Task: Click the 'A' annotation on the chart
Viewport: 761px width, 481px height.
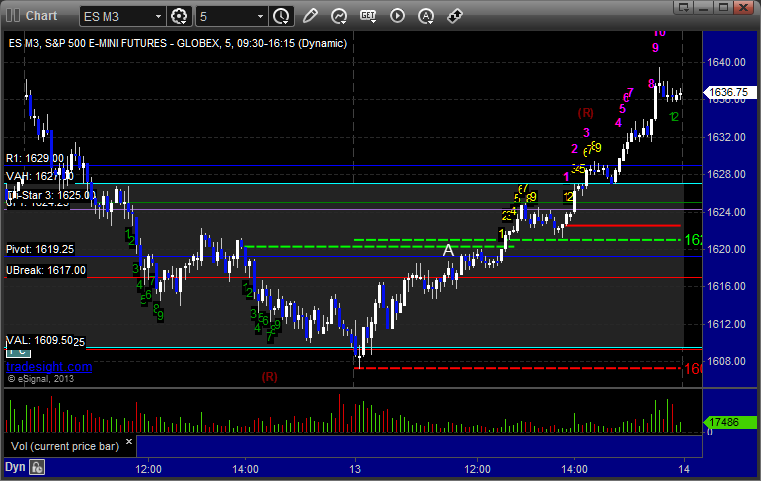Action: 448,250
